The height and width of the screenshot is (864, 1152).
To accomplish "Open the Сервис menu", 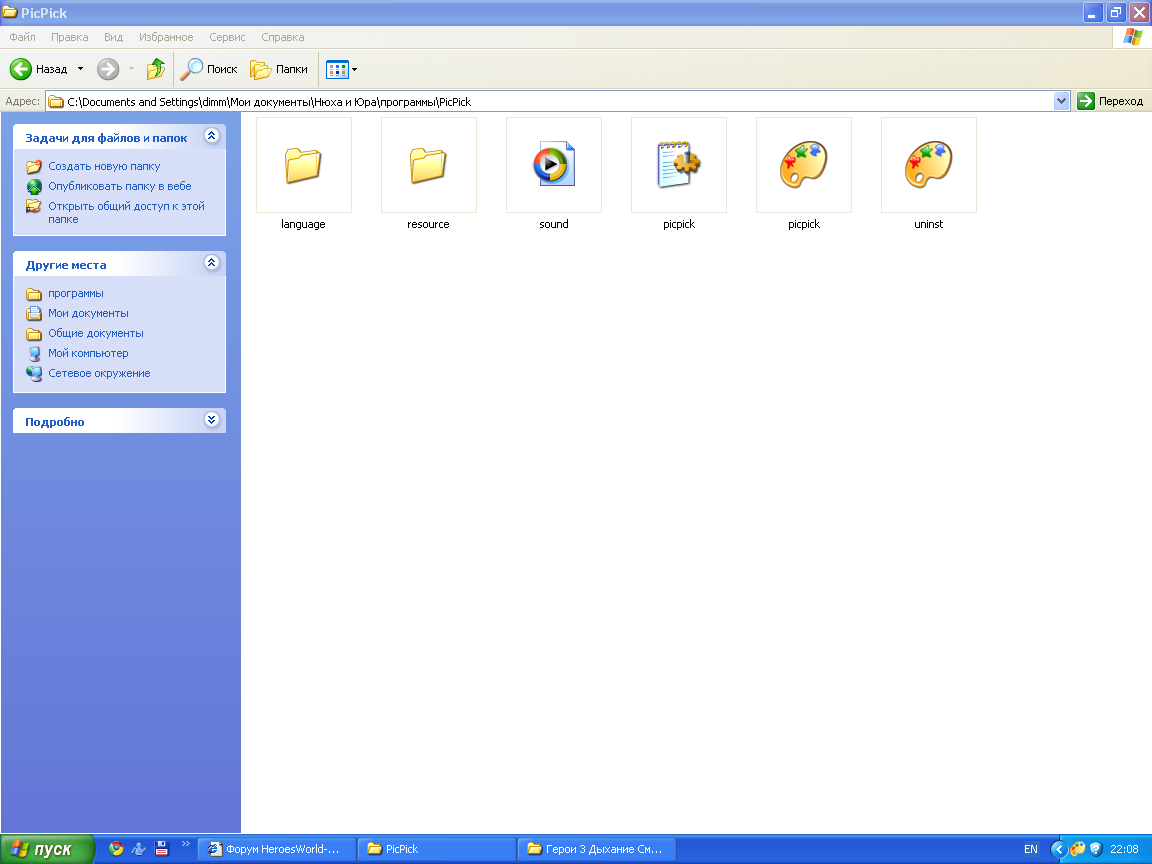I will pyautogui.click(x=227, y=37).
